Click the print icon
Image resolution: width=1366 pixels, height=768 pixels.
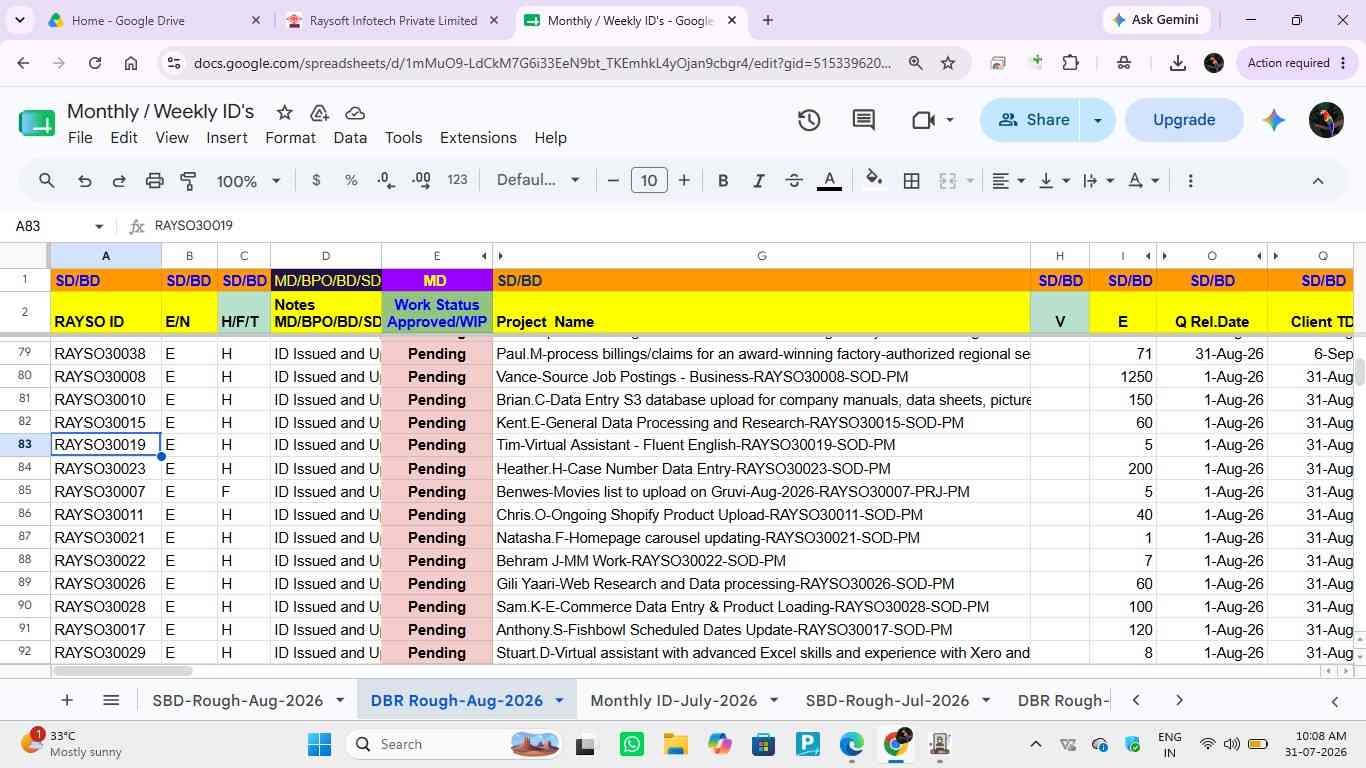point(154,181)
